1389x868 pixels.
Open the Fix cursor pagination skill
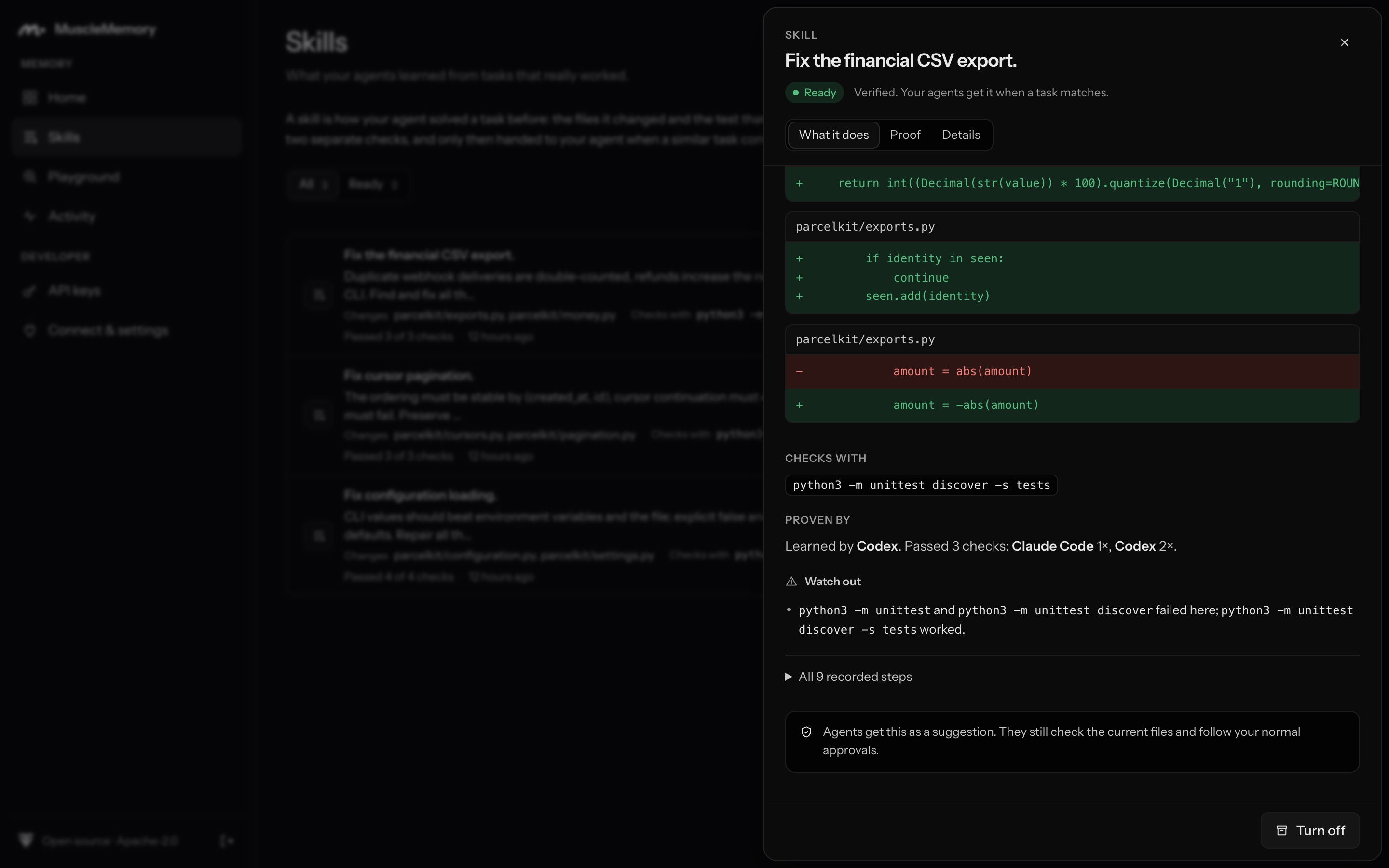click(x=524, y=416)
